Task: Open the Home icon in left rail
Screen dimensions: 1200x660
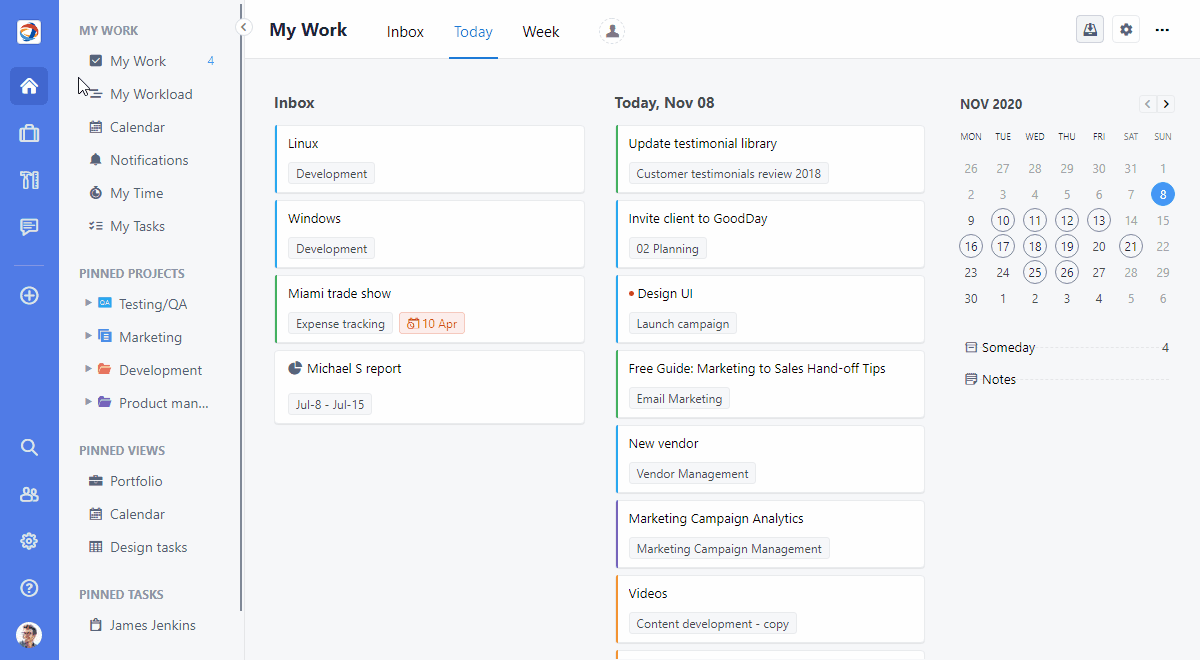Action: 29,86
